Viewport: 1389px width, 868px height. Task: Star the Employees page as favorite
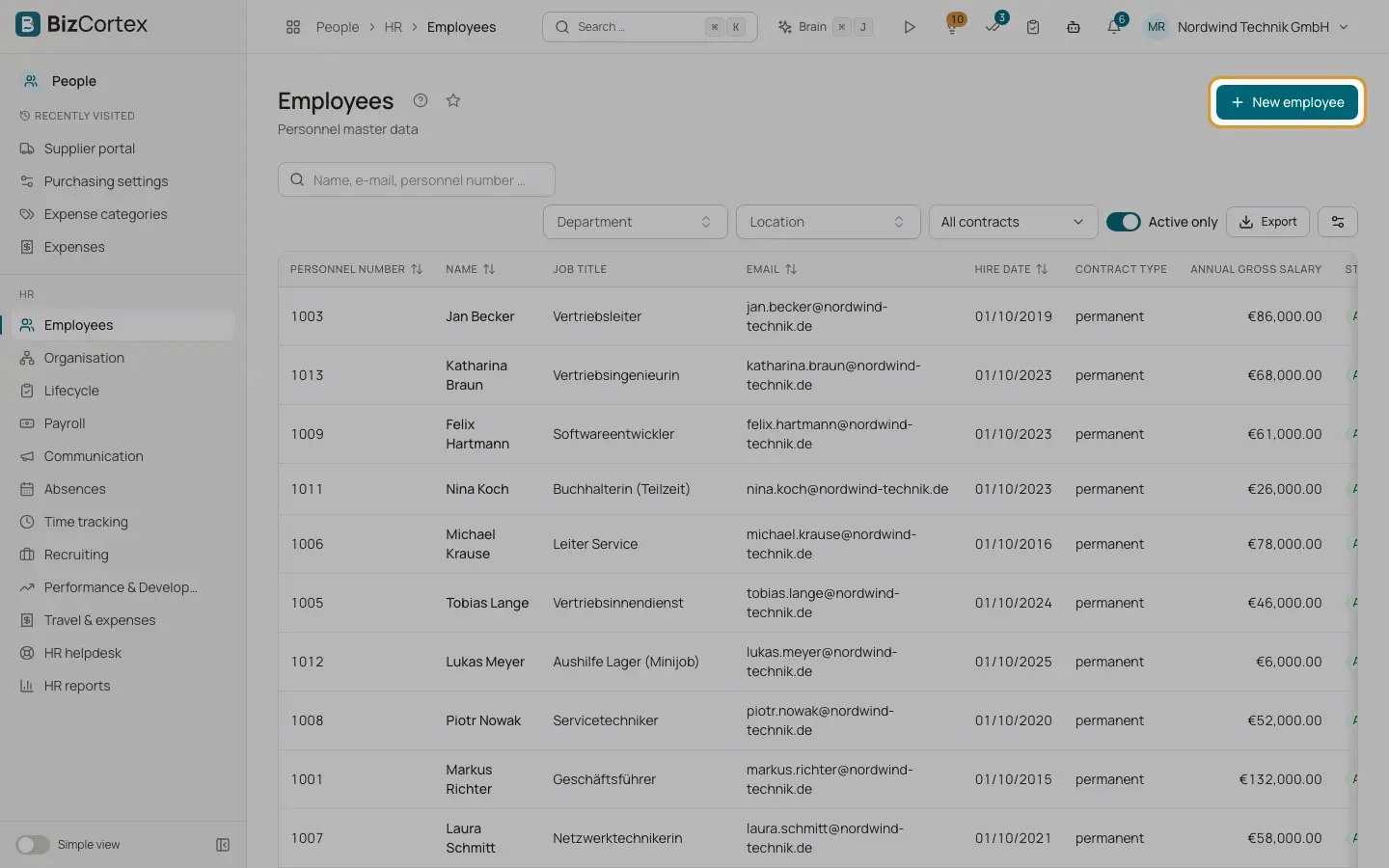coord(453,100)
